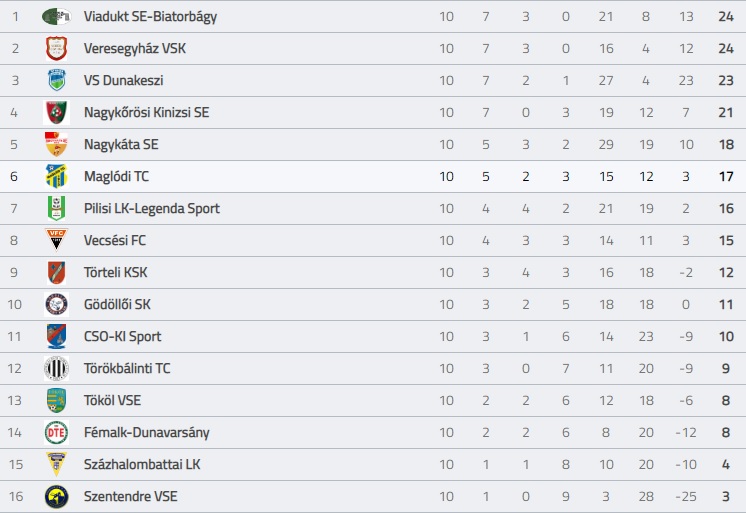
Task: Click the Veresegyház VSK club crest
Action: (x=56, y=49)
